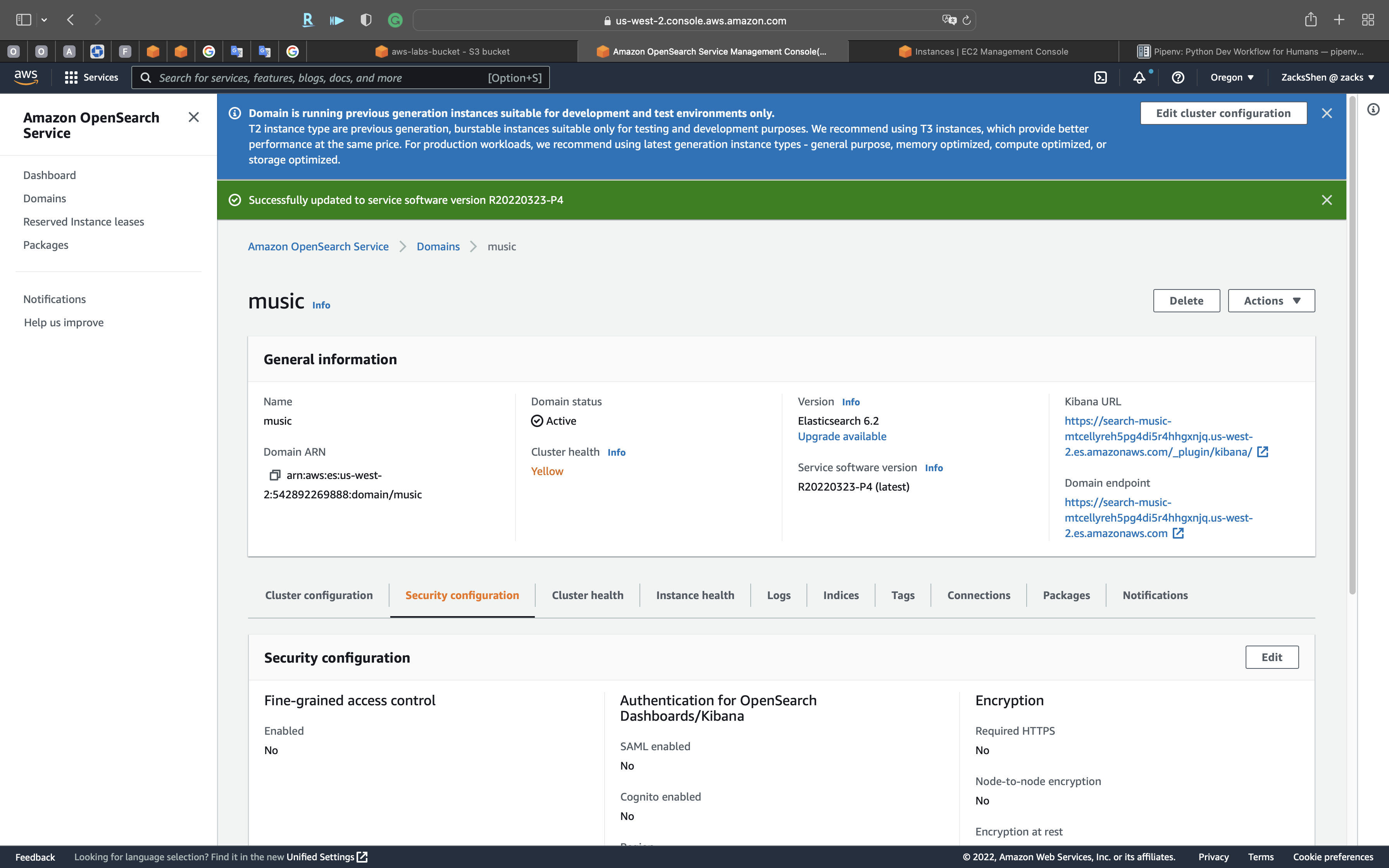
Task: Open the Oregon region selector
Action: pyautogui.click(x=1232, y=77)
